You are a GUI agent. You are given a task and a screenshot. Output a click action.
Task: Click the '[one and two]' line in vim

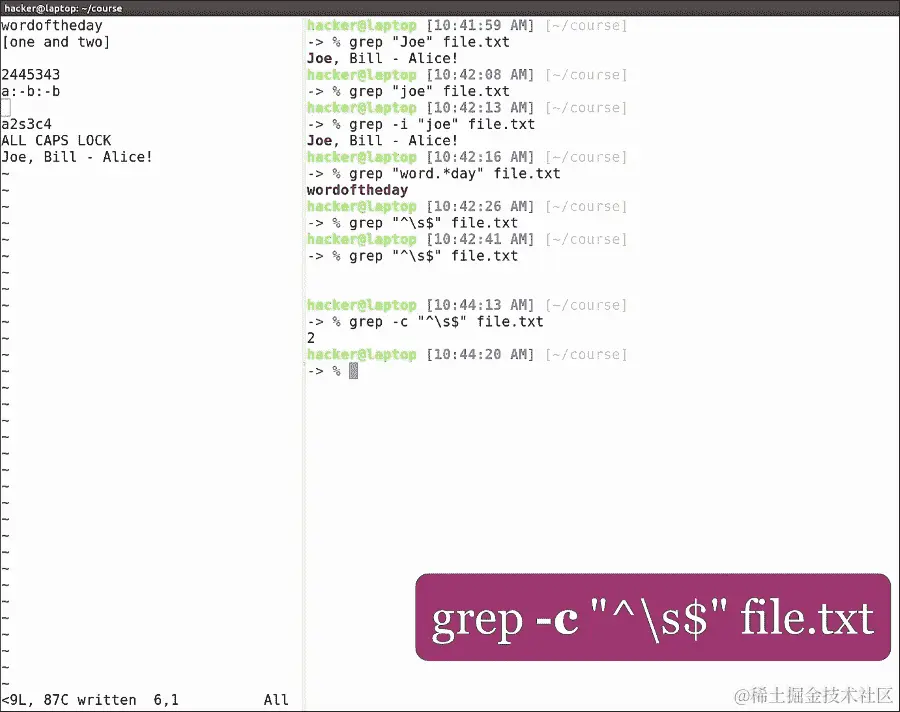click(56, 42)
